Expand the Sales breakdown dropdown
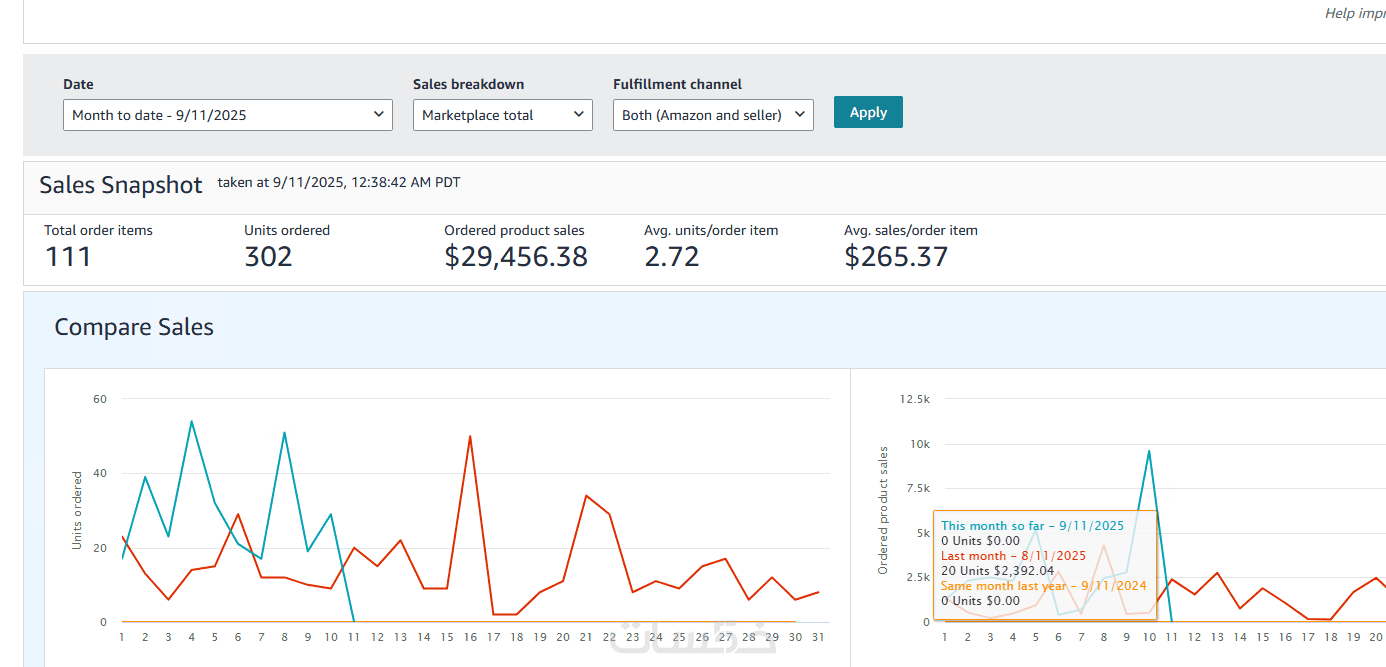 [502, 115]
